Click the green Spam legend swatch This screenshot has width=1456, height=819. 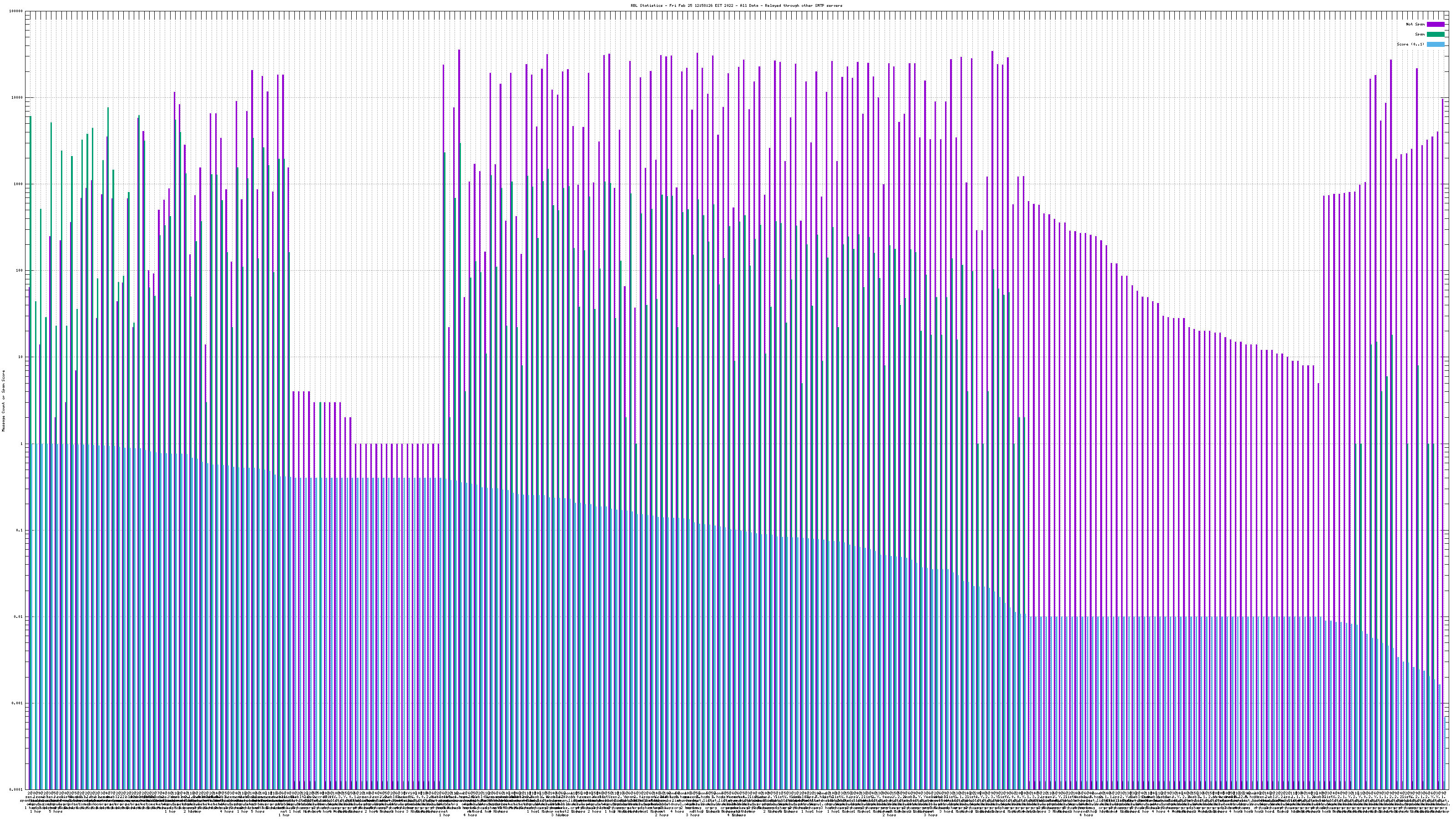(x=1435, y=35)
